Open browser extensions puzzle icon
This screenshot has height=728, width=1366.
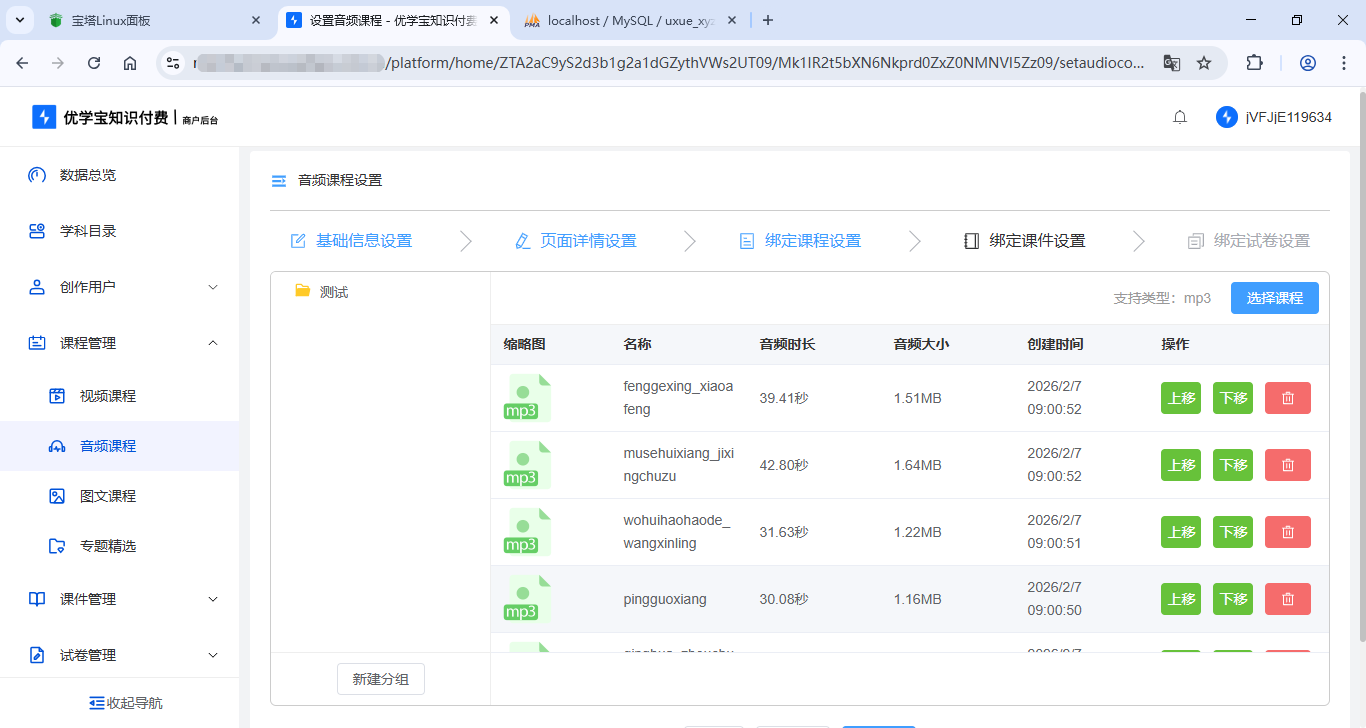pyautogui.click(x=1254, y=63)
